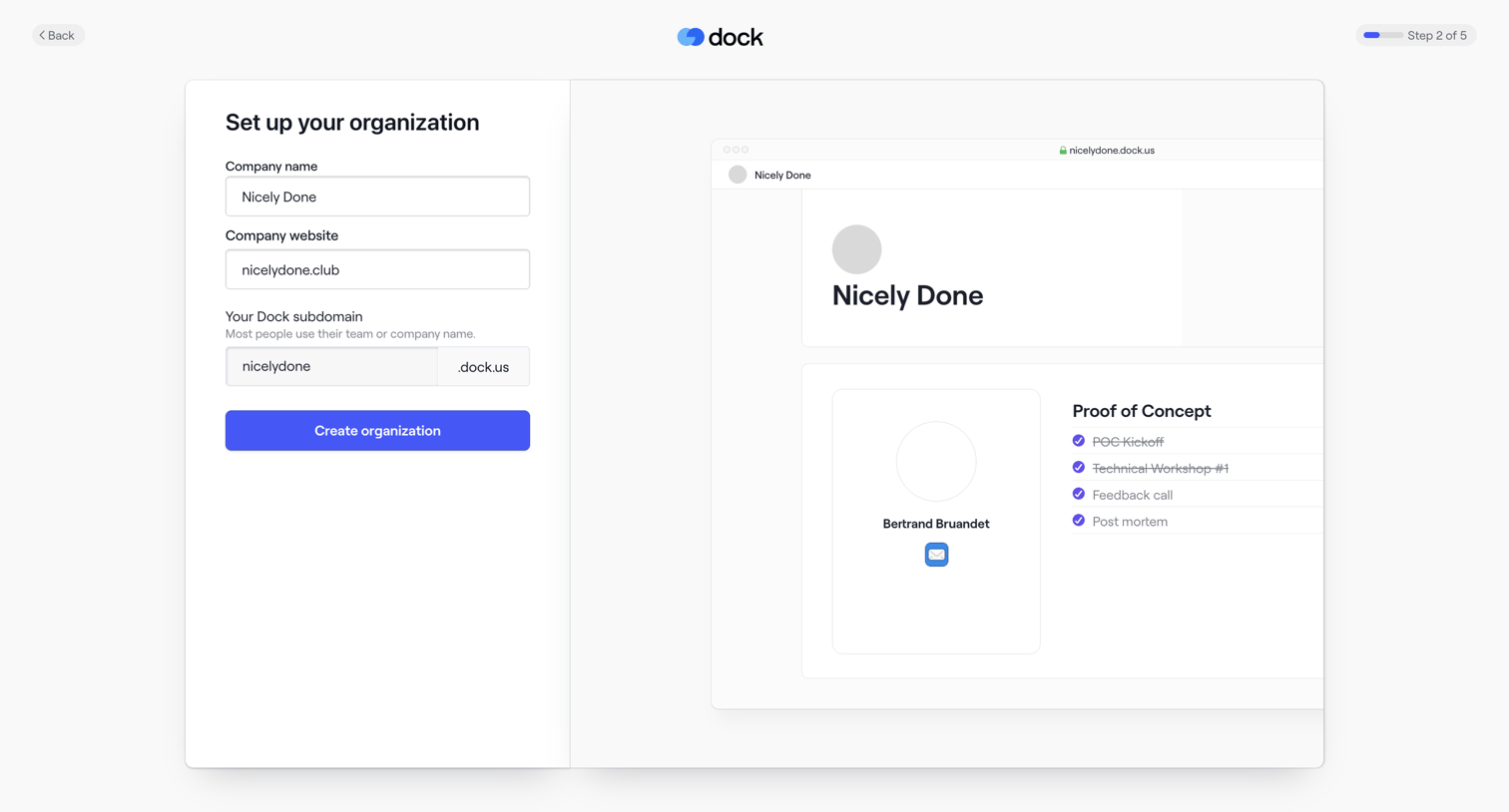Click the Bertrand Bruandet name
This screenshot has width=1509, height=812.
point(936,524)
